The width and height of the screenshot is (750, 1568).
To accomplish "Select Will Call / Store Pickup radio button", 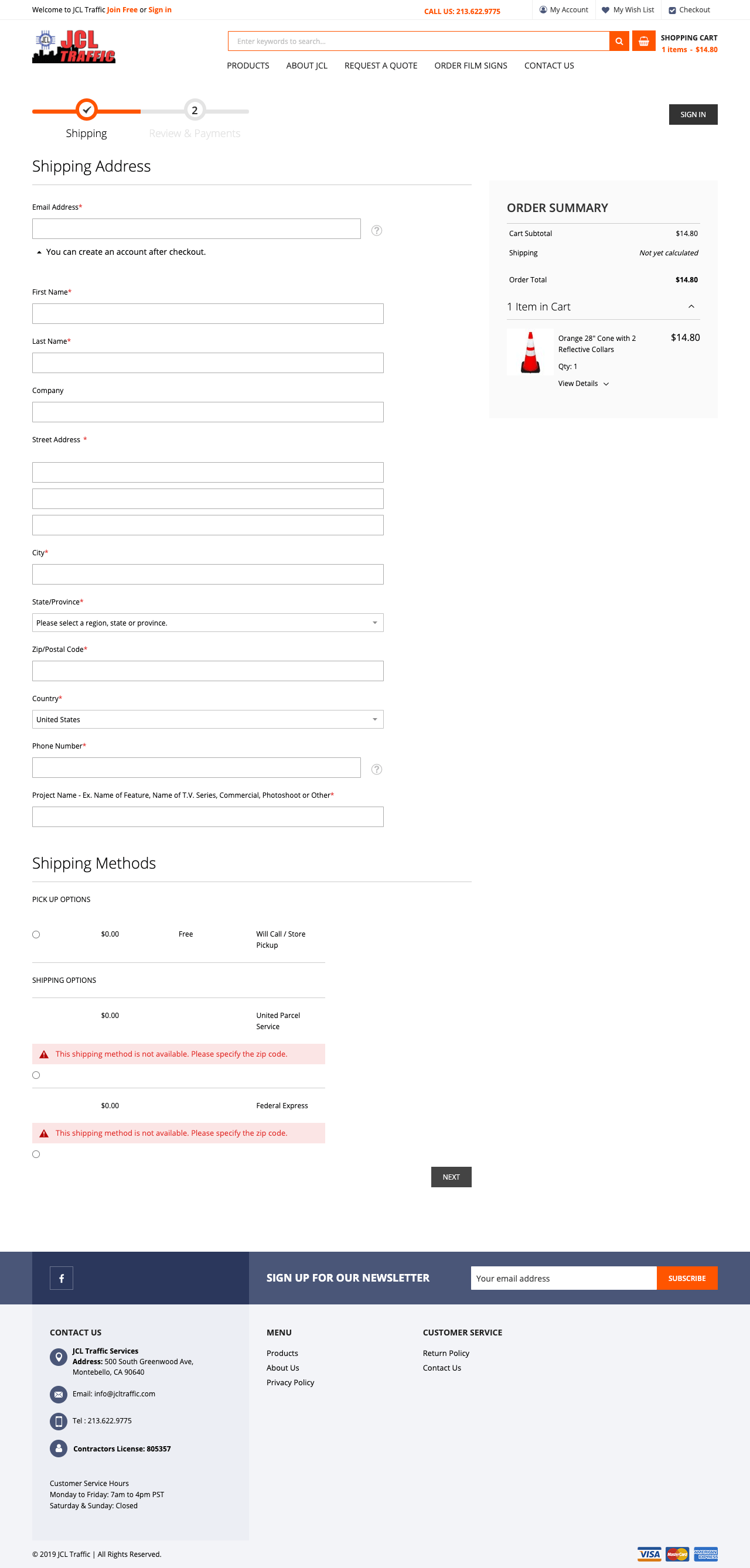I will pos(36,934).
